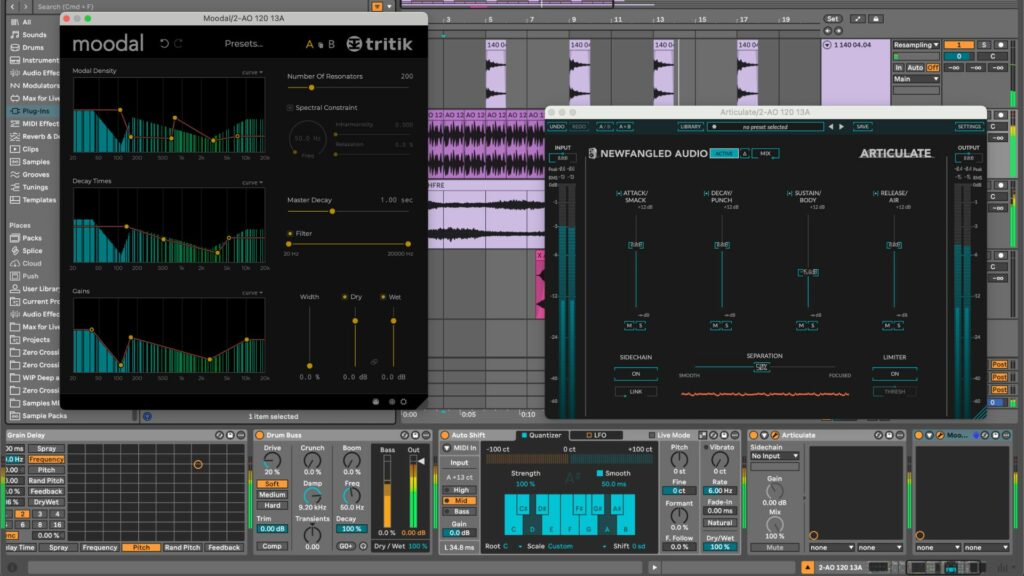Click the preview play button in browser
Screen dimensions: 1024x576
pos(148,416)
